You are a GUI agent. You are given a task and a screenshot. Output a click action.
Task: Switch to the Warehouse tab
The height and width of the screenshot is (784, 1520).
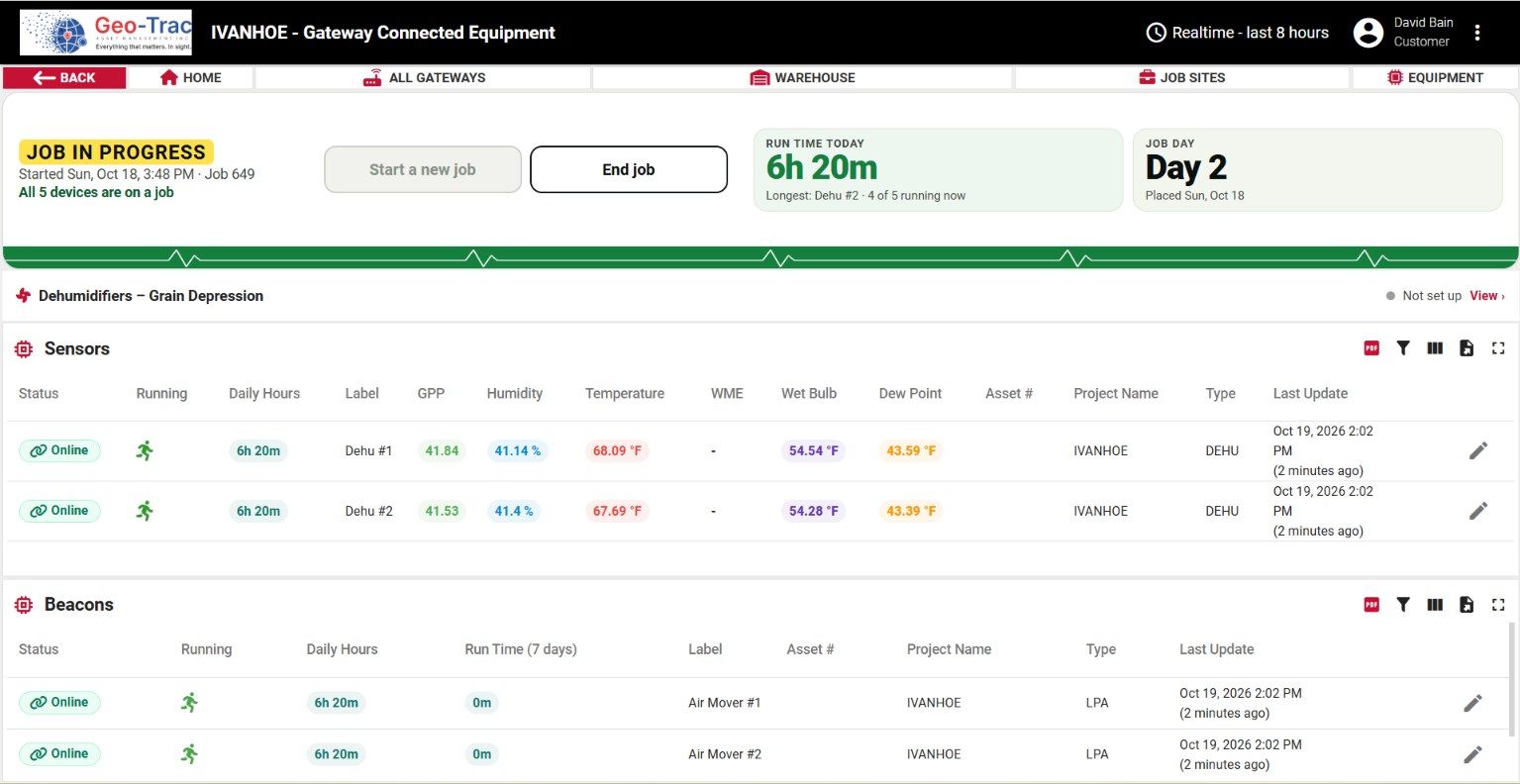coord(803,77)
